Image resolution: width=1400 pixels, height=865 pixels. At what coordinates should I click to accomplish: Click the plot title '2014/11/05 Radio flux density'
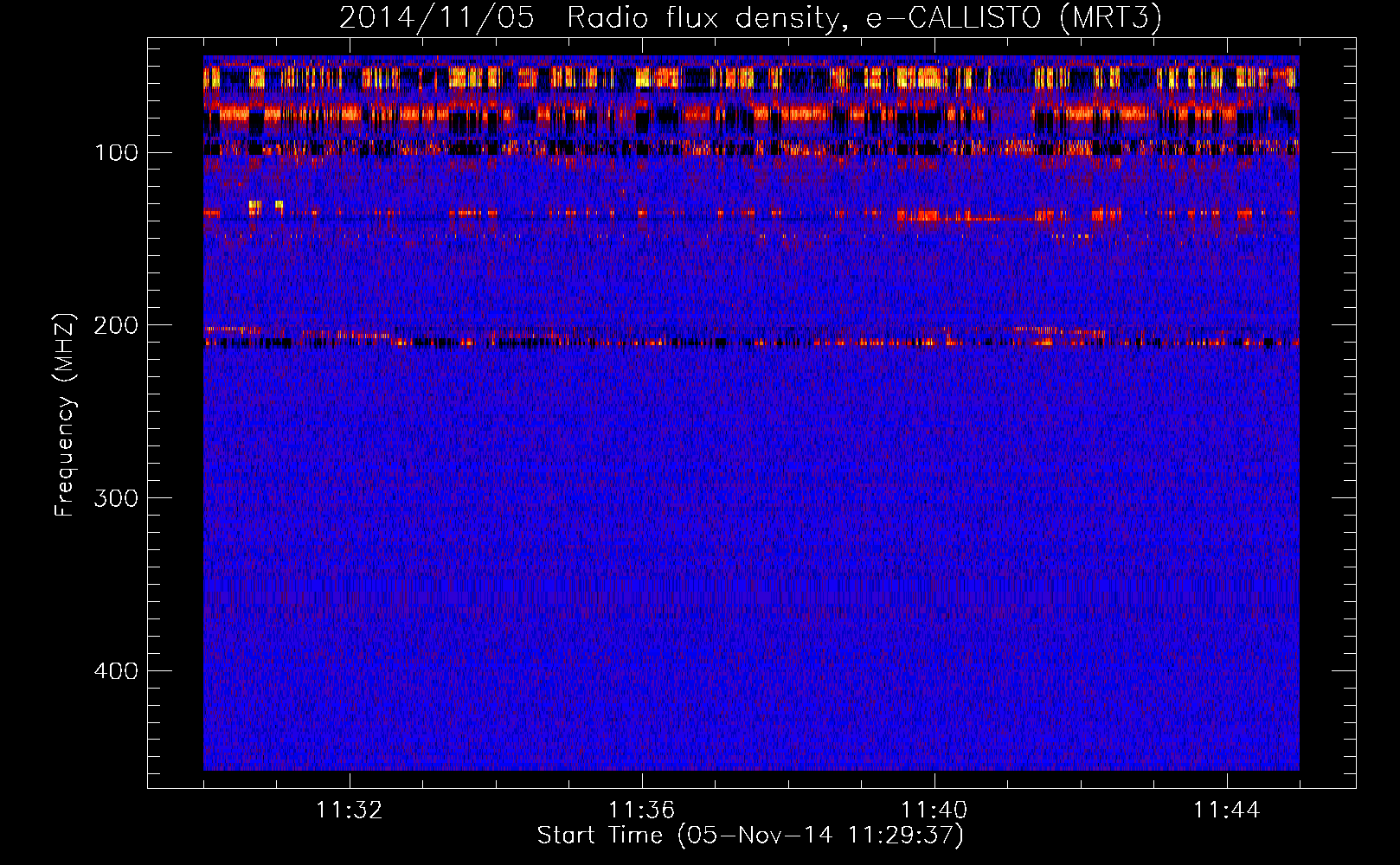[750, 17]
